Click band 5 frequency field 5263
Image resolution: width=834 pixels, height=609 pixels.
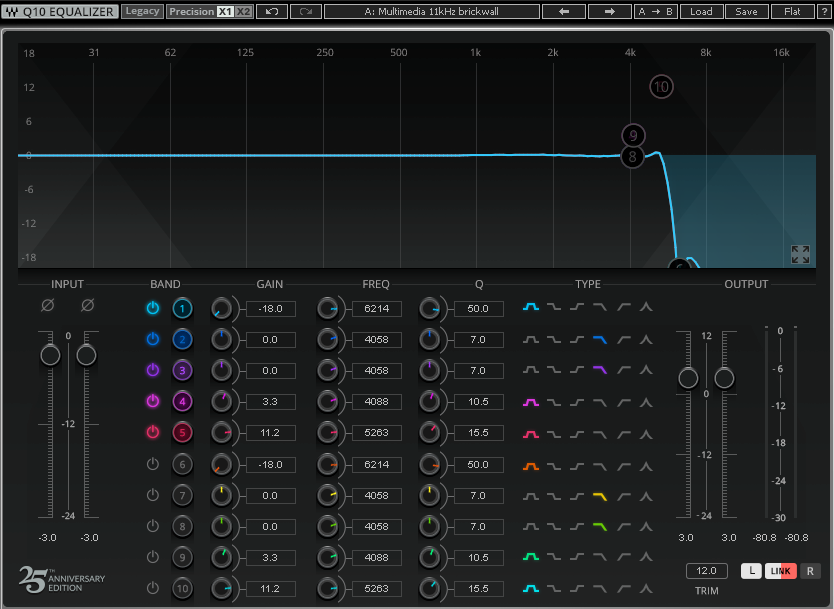[377, 432]
